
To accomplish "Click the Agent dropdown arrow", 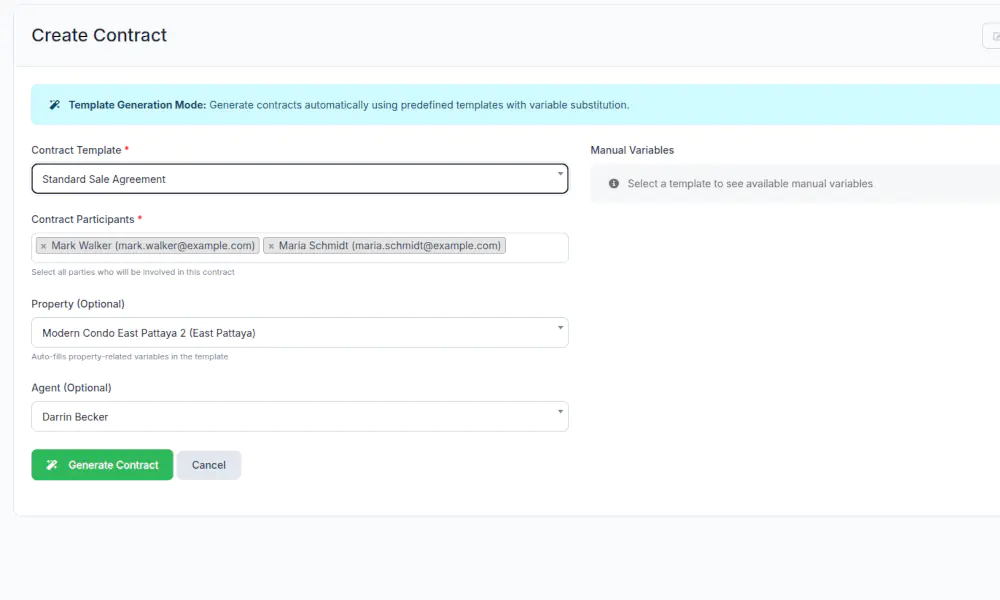I will [559, 413].
